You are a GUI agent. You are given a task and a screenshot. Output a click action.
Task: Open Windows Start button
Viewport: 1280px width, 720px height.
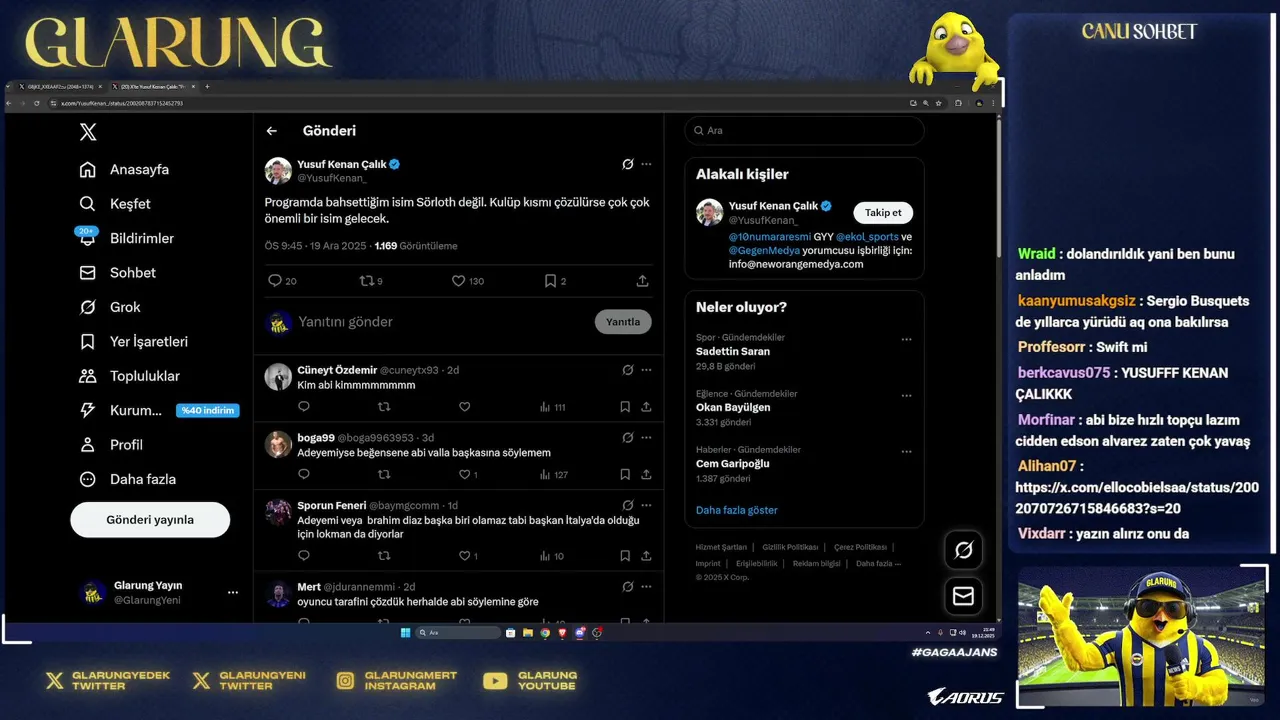point(405,633)
